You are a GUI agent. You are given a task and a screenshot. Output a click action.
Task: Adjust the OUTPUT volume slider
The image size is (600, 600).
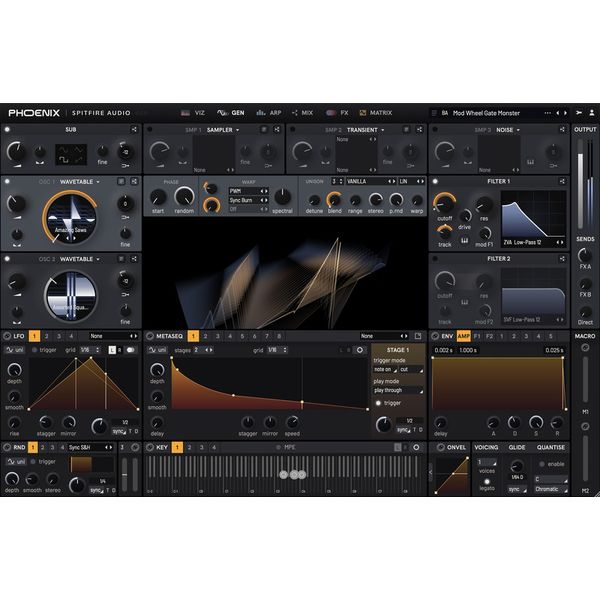580,185
